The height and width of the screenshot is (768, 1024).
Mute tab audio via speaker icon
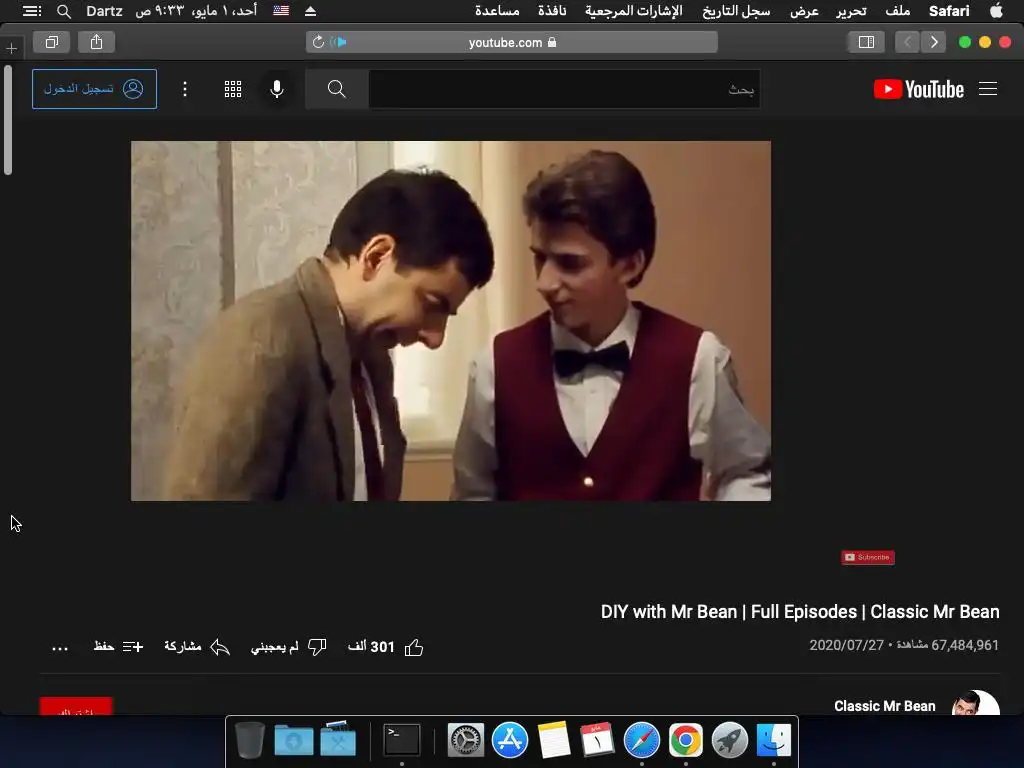pyautogui.click(x=338, y=42)
